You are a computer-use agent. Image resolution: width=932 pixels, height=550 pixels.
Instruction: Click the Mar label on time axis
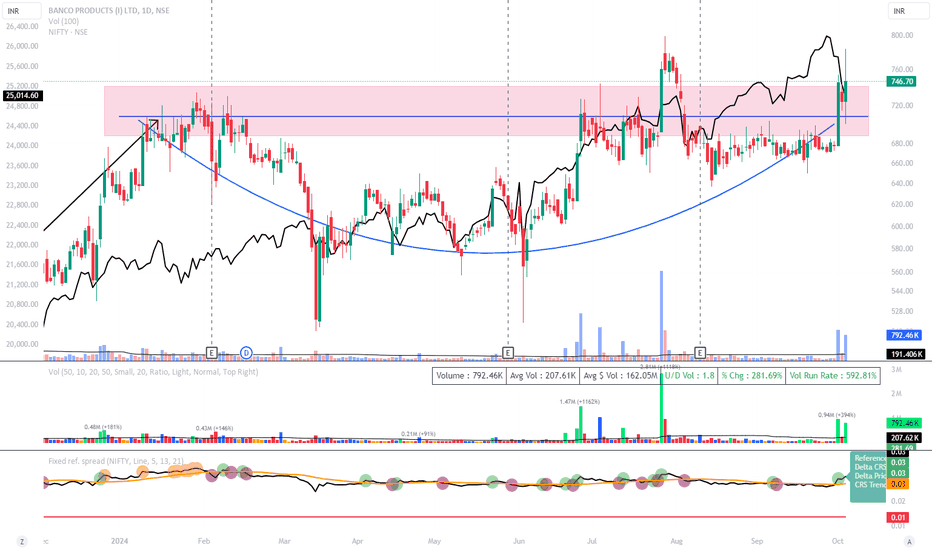(284, 541)
